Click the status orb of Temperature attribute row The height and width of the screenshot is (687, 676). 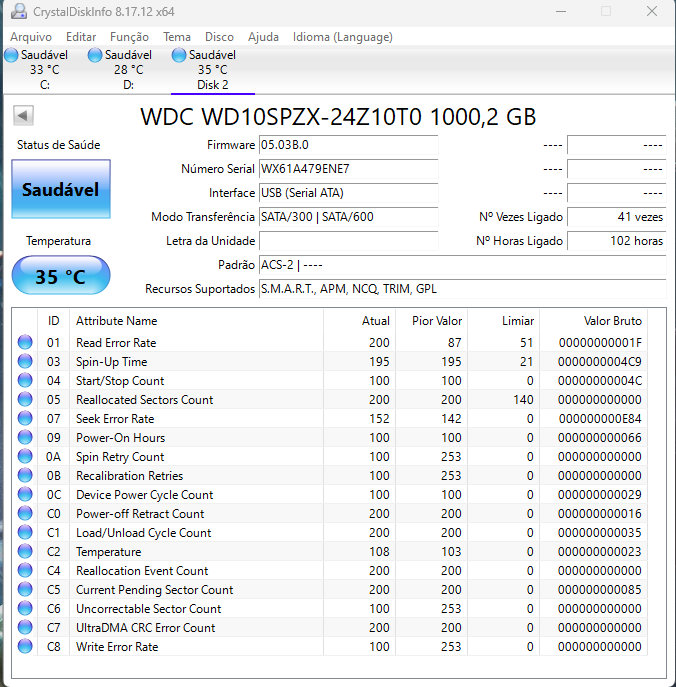[x=25, y=551]
